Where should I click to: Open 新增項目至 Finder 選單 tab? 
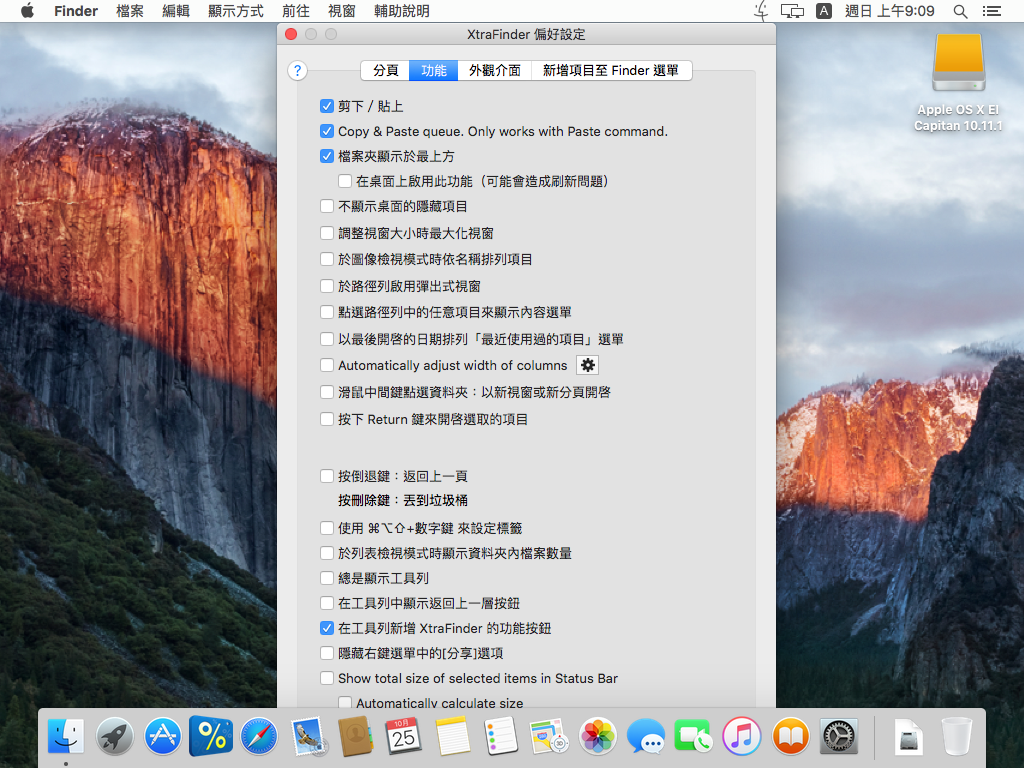[611, 71]
